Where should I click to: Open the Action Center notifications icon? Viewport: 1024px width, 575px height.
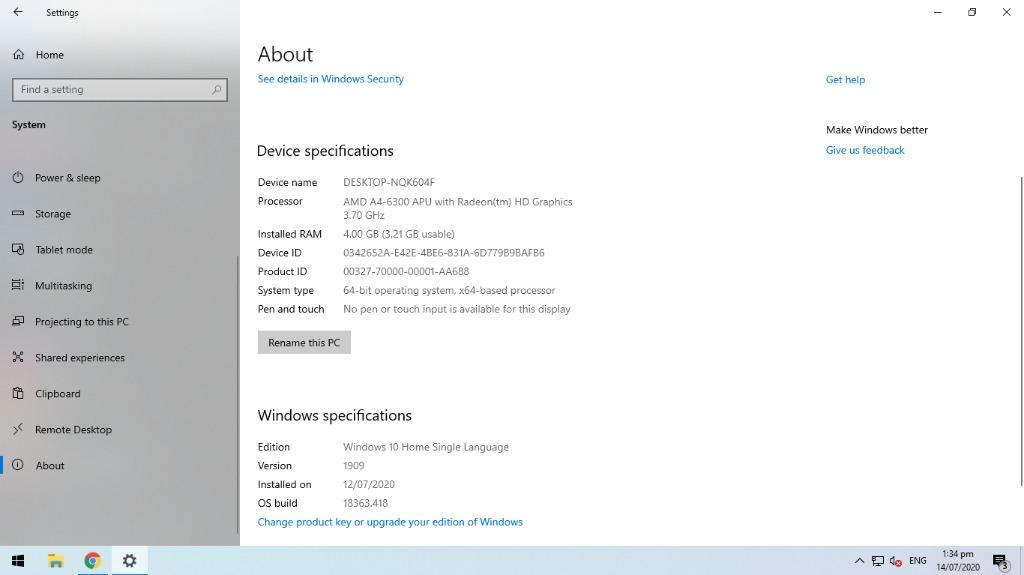click(x=999, y=561)
